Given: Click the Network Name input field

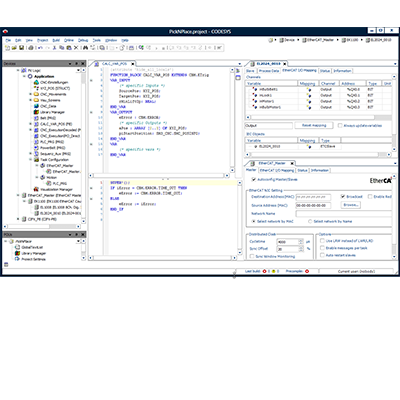Looking at the screenshot, I should (x=344, y=214).
